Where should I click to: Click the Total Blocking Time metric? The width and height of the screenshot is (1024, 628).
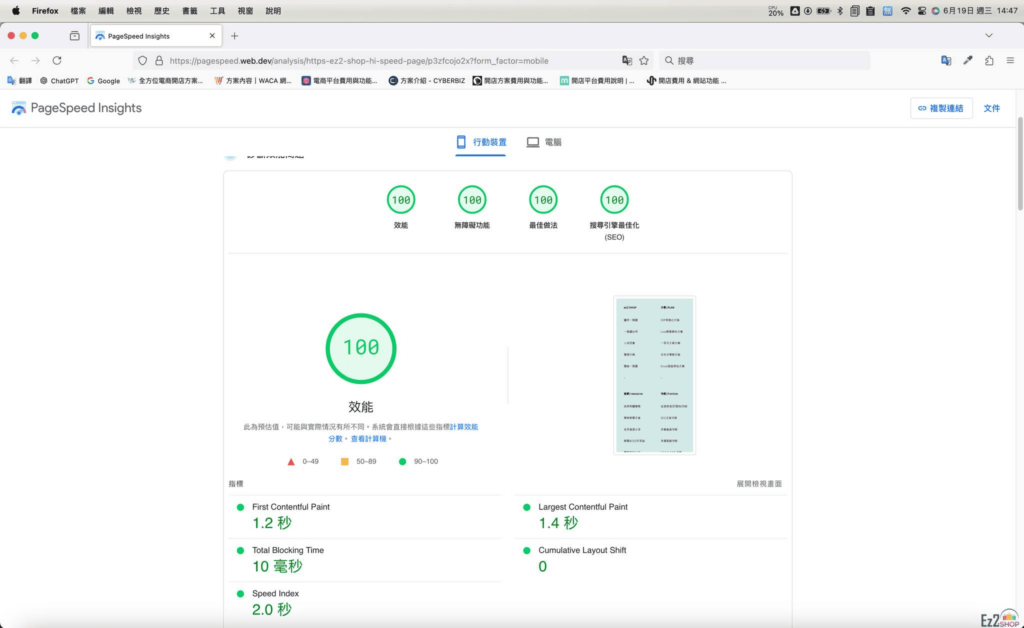click(x=365, y=559)
